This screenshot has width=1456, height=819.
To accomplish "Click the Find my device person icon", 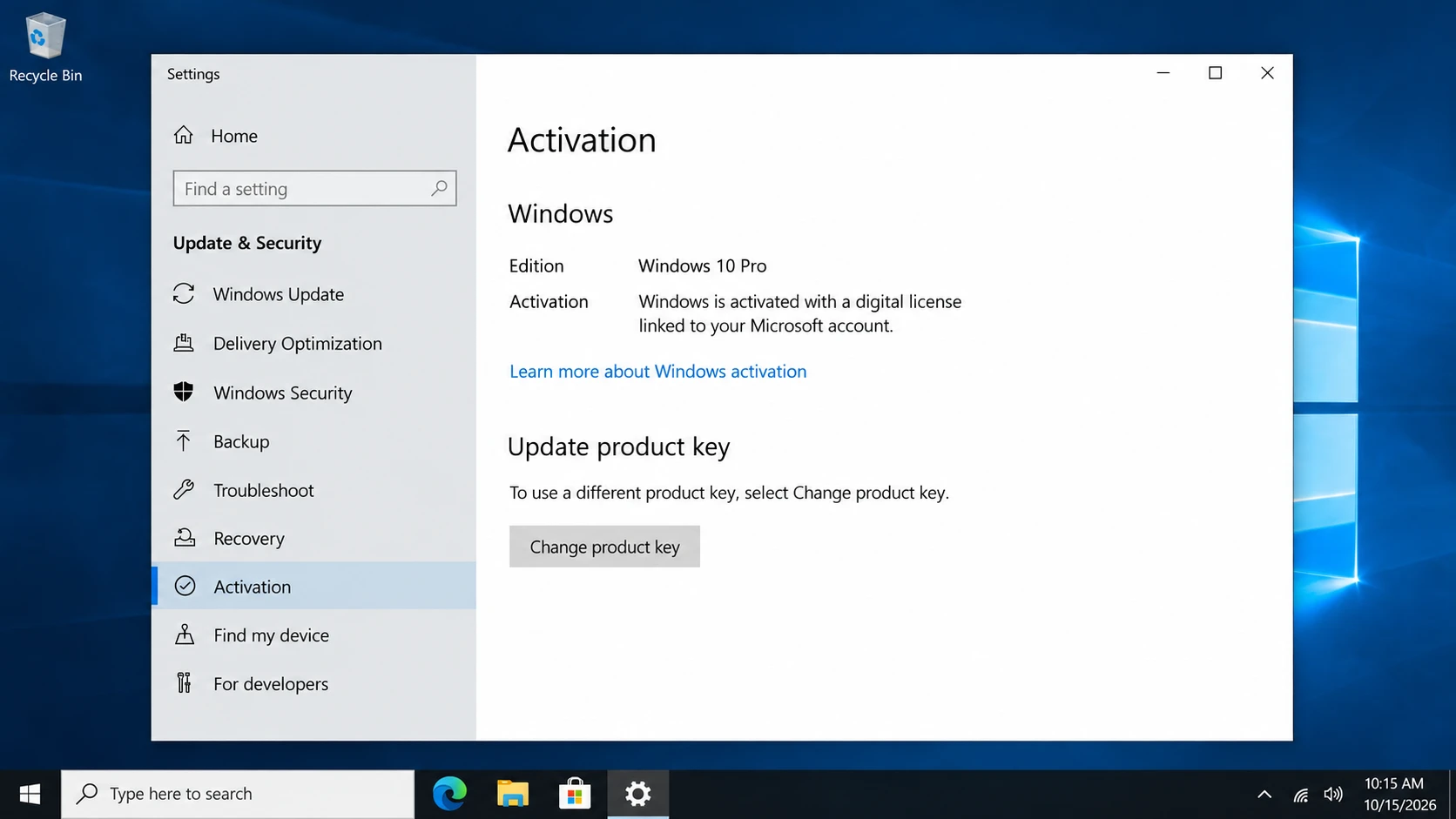I will tap(185, 634).
